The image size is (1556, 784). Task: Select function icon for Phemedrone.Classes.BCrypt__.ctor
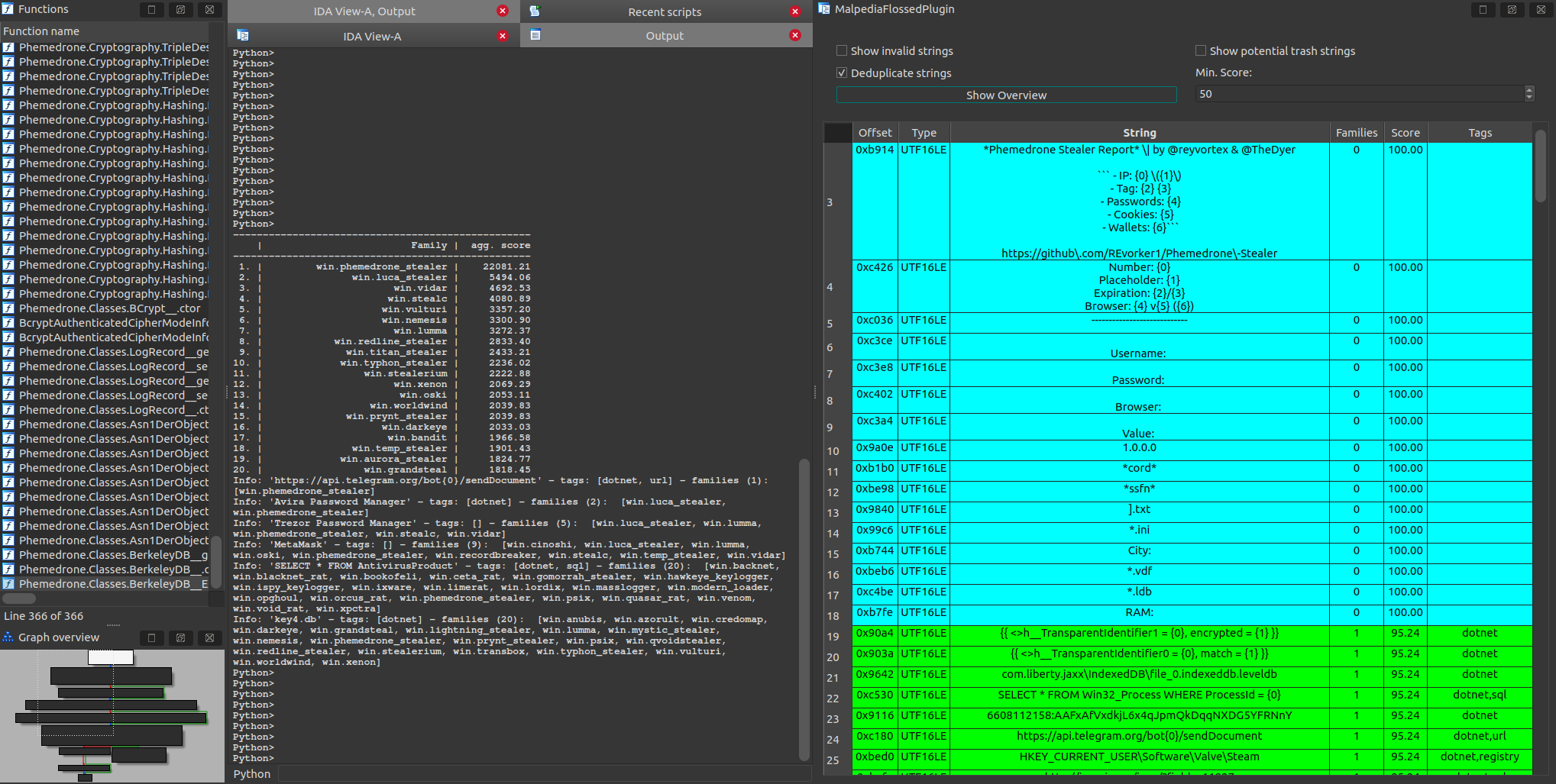point(8,308)
